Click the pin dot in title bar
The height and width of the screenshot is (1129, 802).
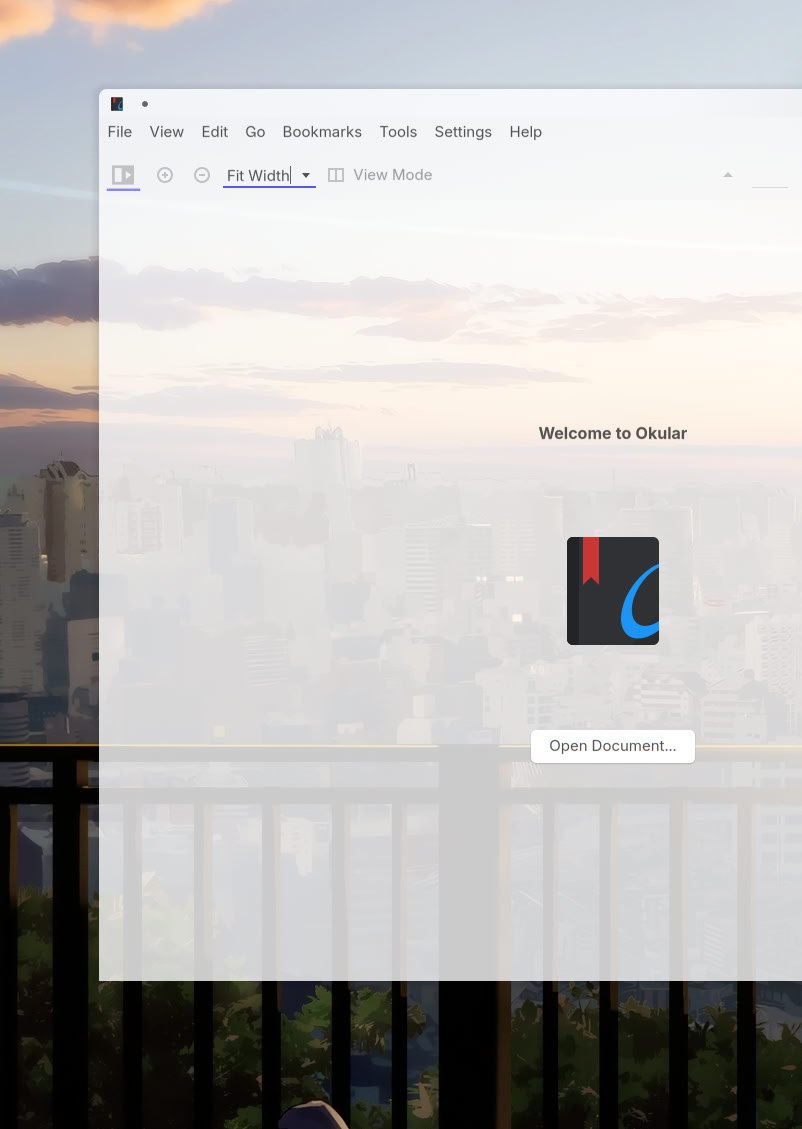pyautogui.click(x=145, y=104)
